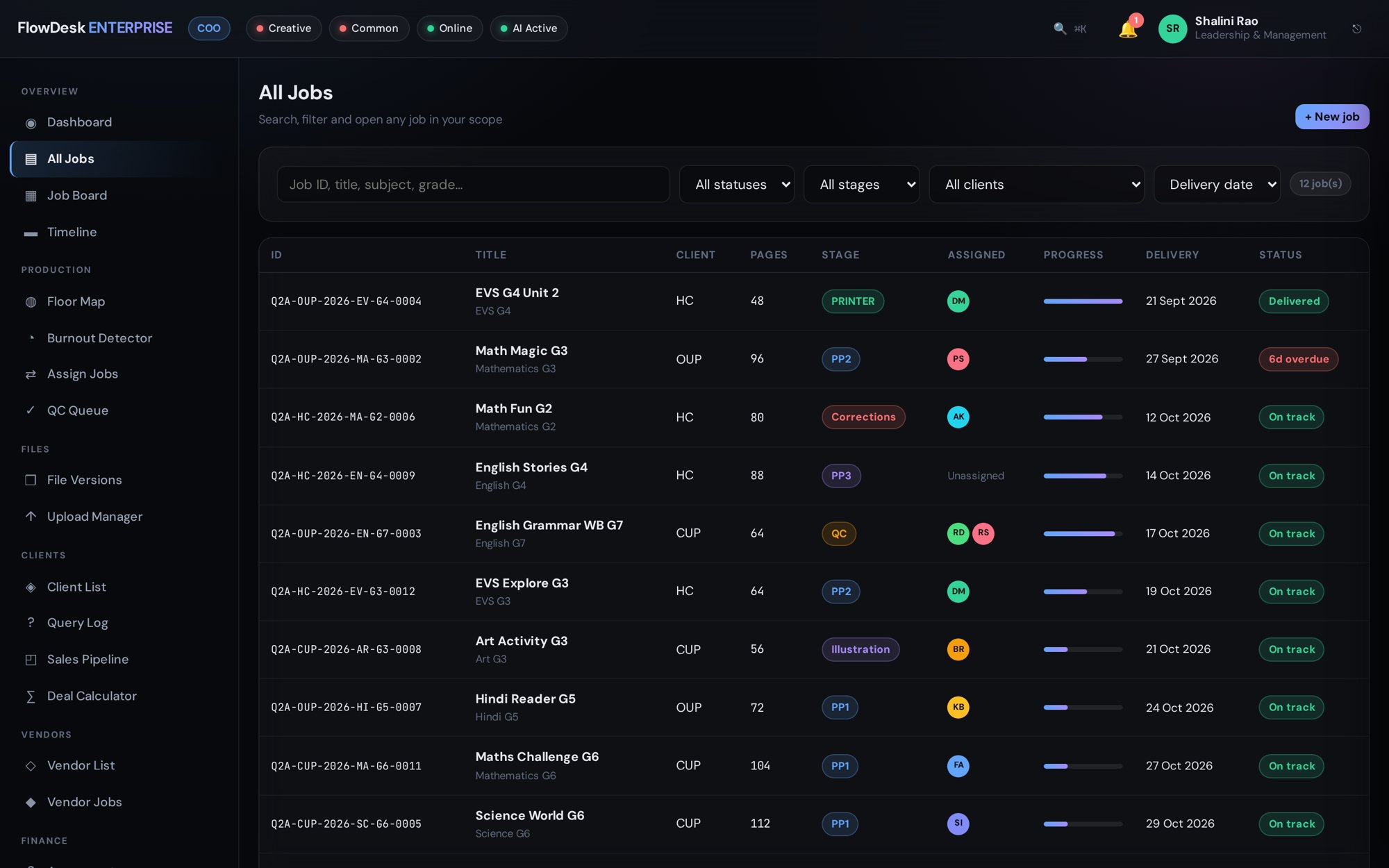Viewport: 1389px width, 868px height.
Task: Open the search magnifier icon
Action: pos(1060,28)
